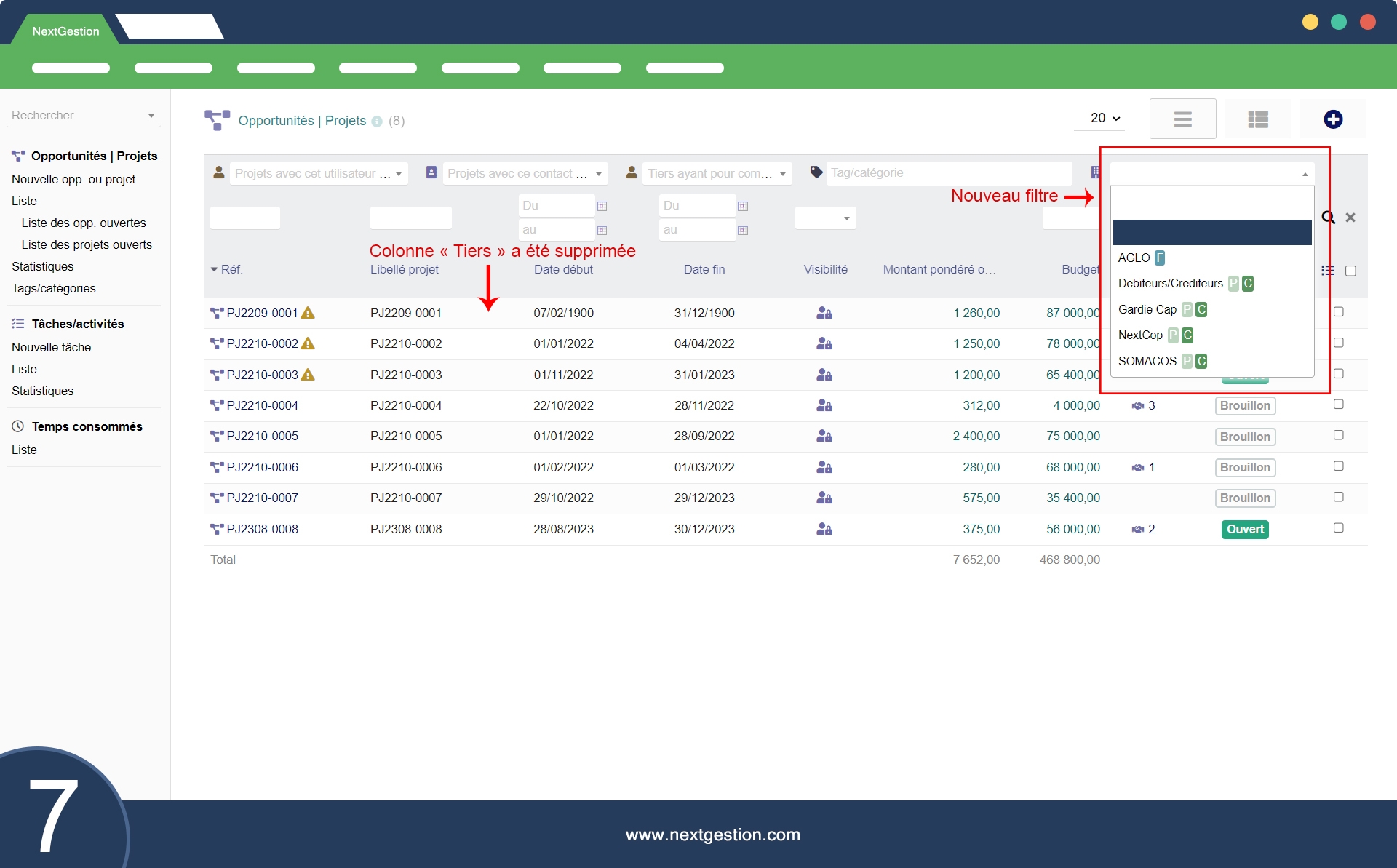The image size is (1397, 868).
Task: Open the 20 rows-per-page dropdown
Action: pyautogui.click(x=1105, y=118)
